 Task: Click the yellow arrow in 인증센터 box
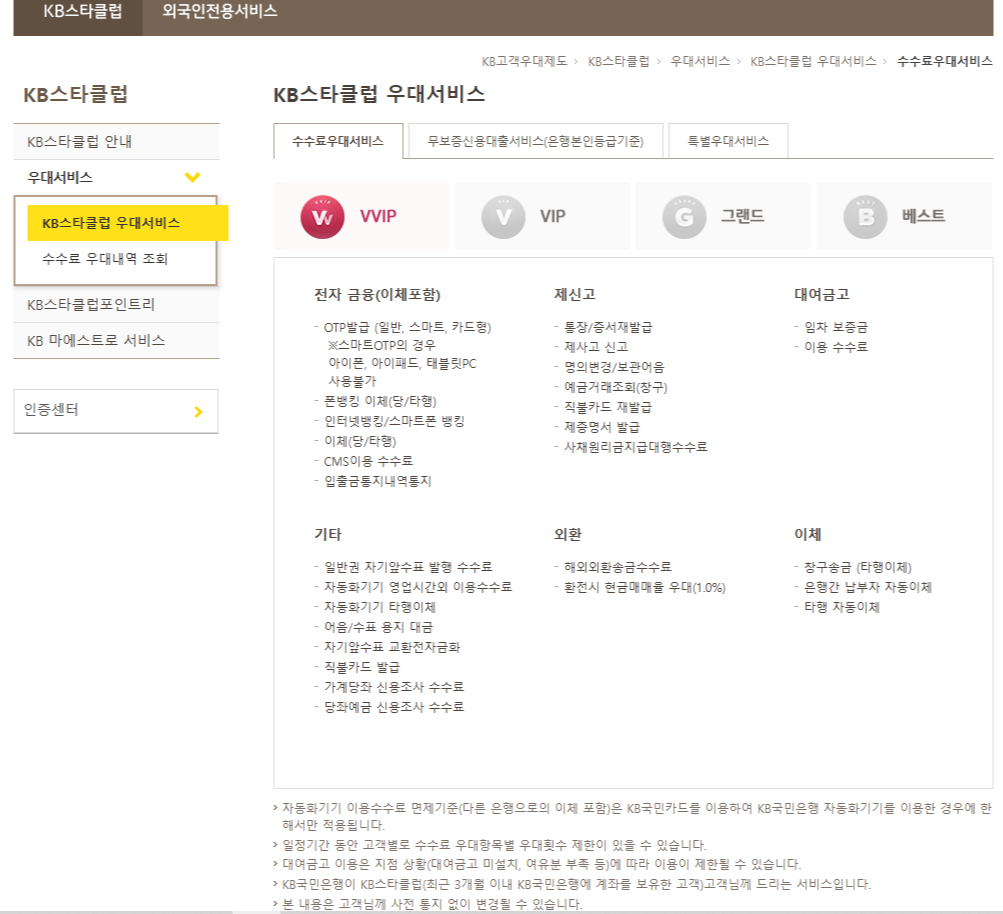click(198, 412)
